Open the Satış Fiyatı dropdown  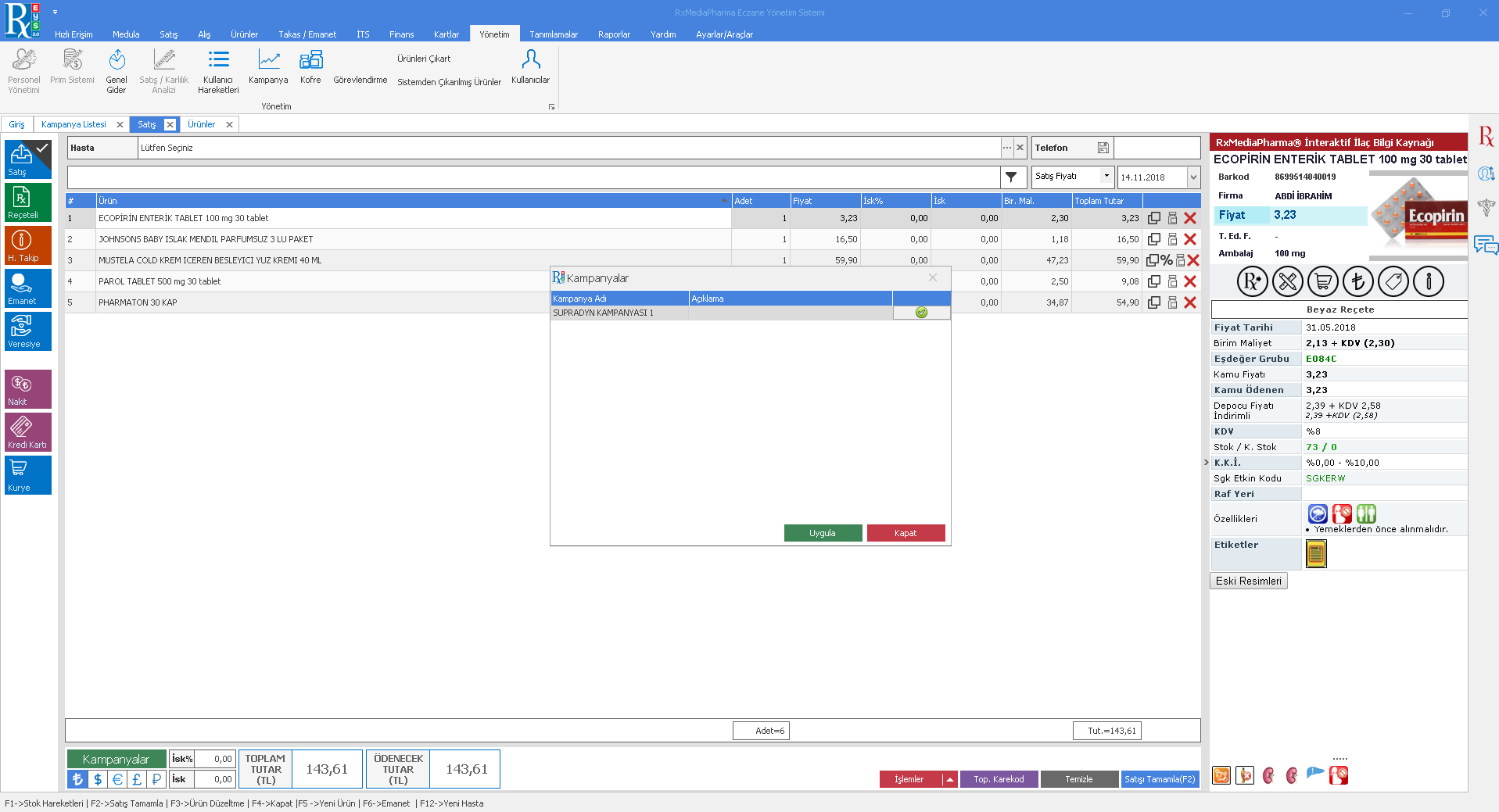click(1106, 177)
